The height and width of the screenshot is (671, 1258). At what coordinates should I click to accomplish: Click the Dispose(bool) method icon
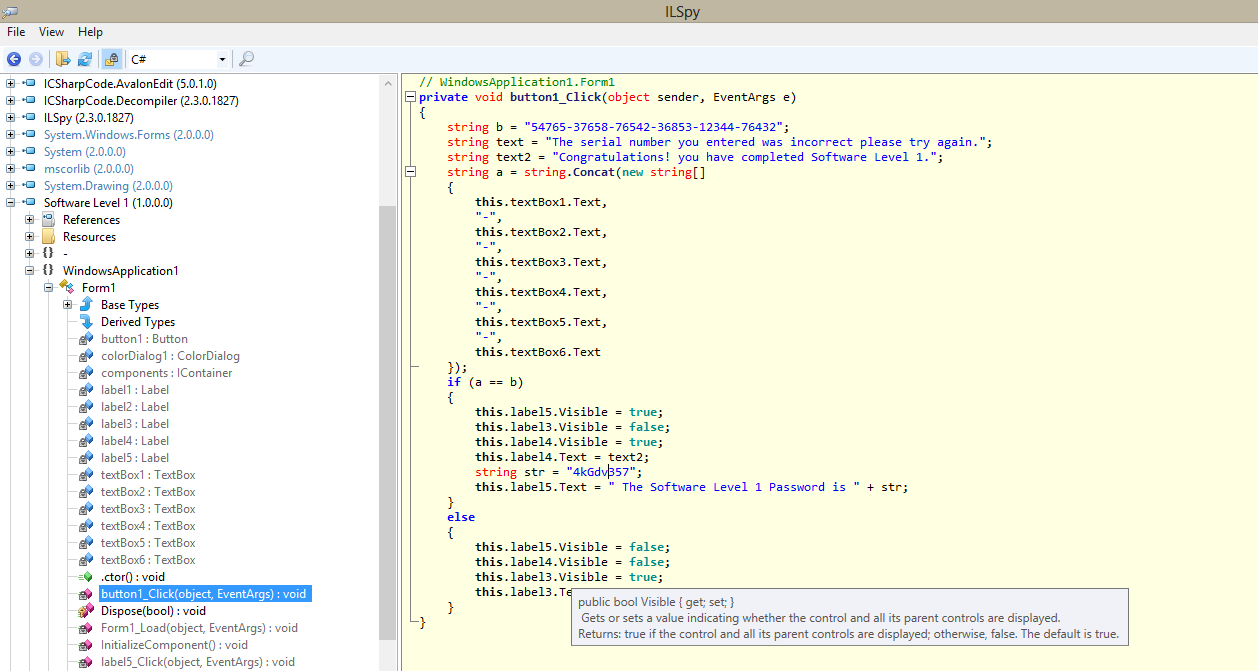[86, 611]
